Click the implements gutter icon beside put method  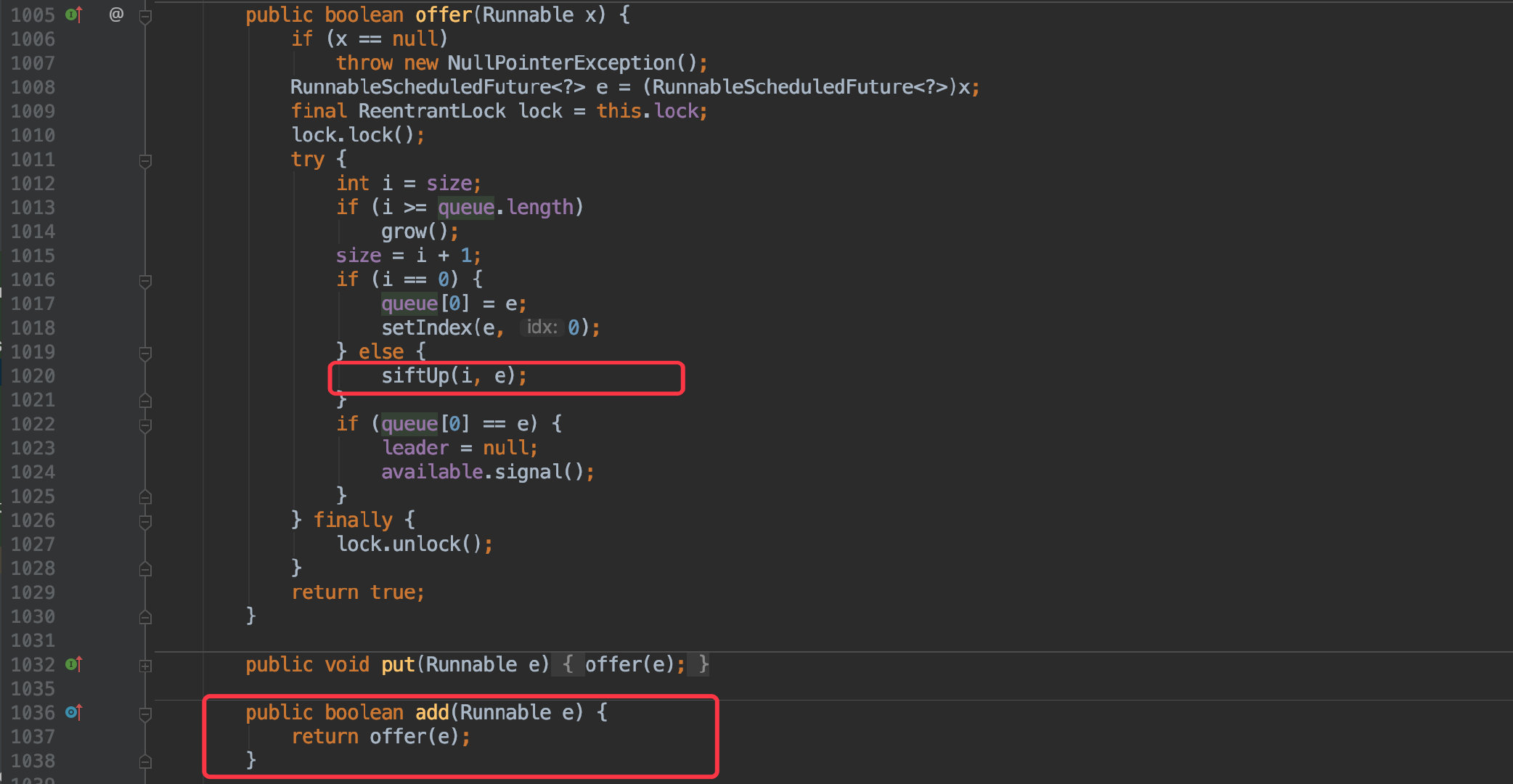(74, 664)
